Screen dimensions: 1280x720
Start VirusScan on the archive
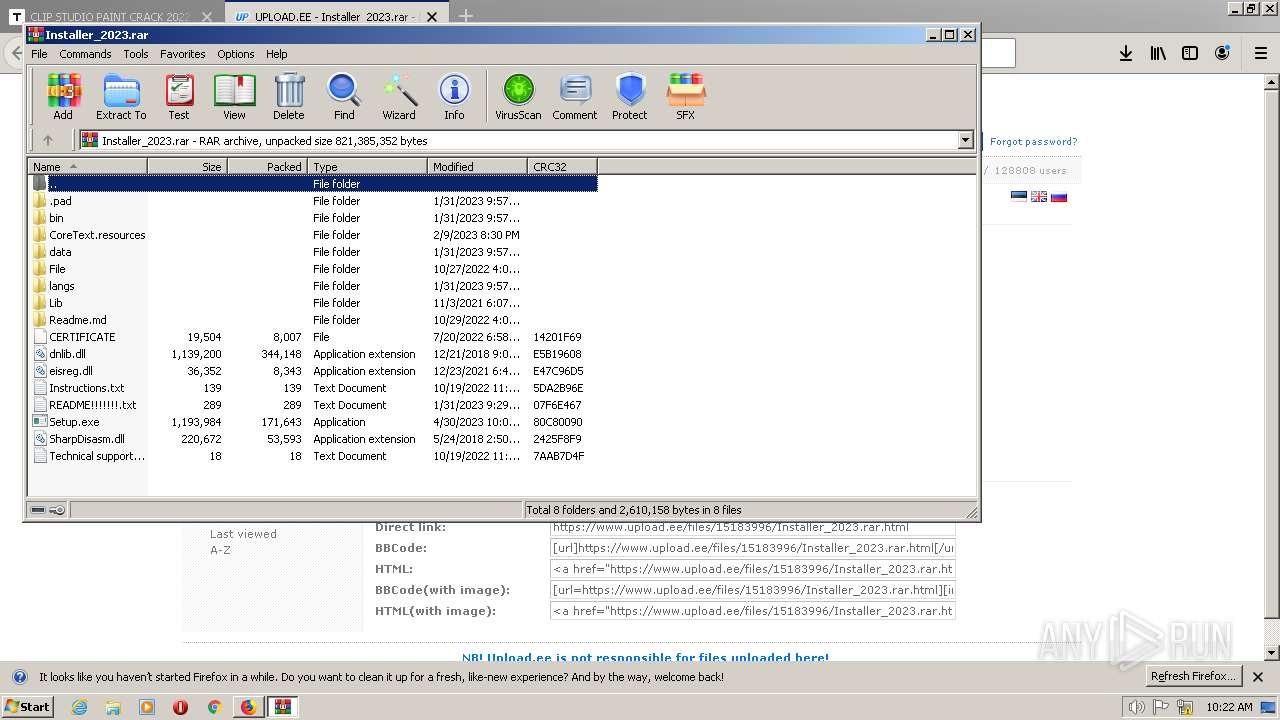point(518,97)
